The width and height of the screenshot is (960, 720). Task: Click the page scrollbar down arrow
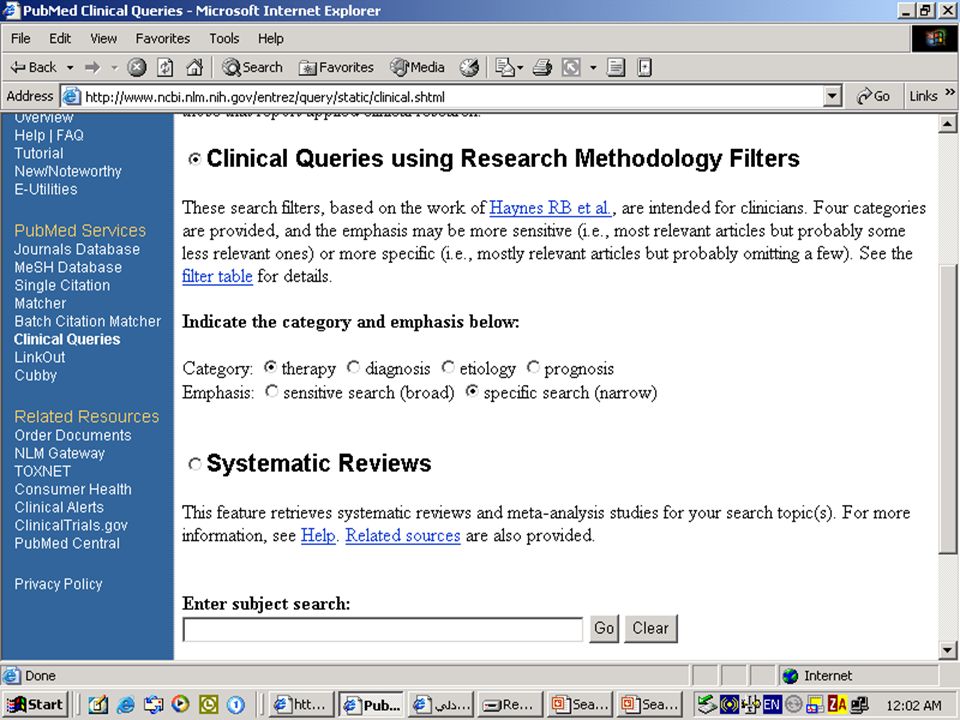click(947, 651)
